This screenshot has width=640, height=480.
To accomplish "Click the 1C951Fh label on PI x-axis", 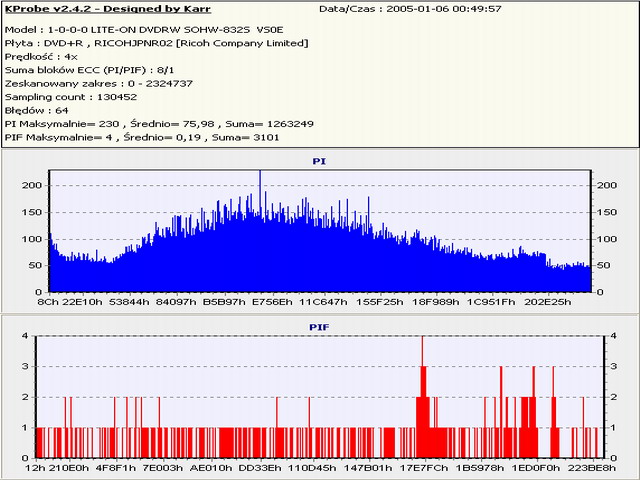I will click(491, 302).
